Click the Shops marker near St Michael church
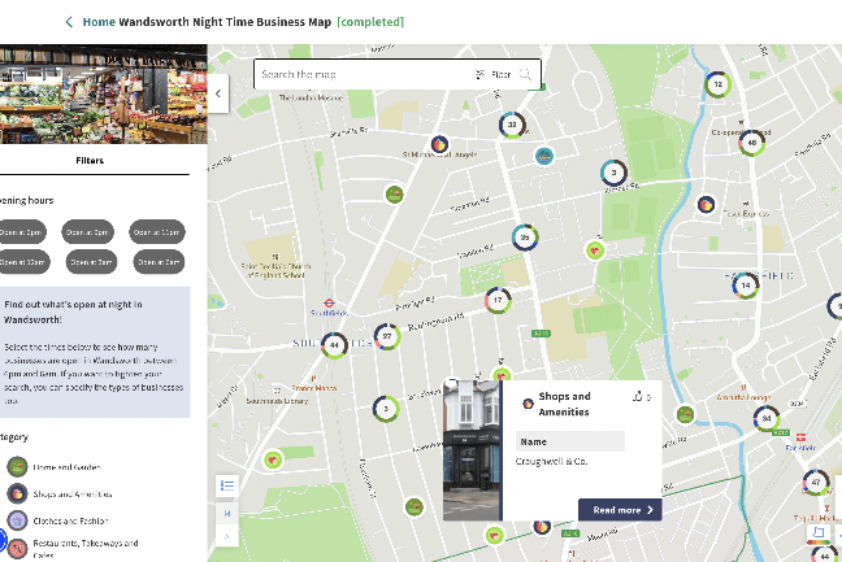Image resolution: width=842 pixels, height=562 pixels. tap(439, 144)
